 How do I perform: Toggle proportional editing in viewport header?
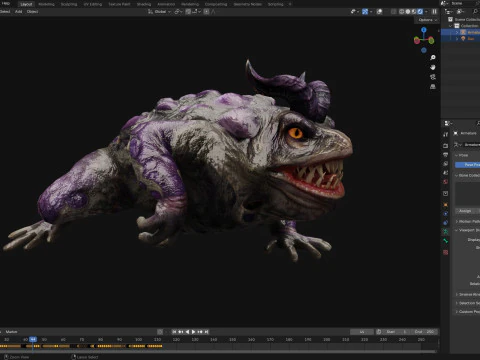point(206,12)
